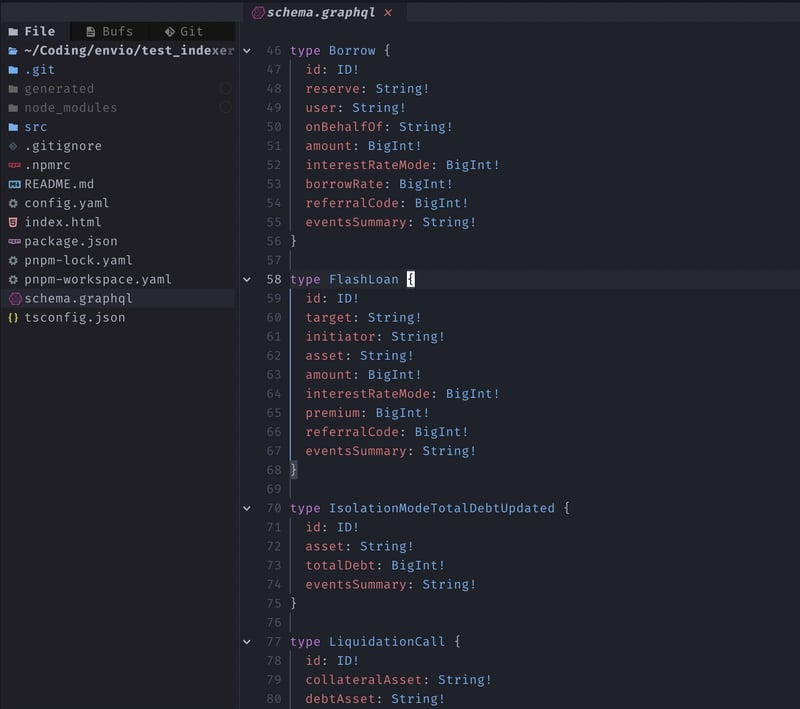Image resolution: width=800 pixels, height=709 pixels.
Task: Click the 'onBehalfOf: String!' field
Action: pos(379,127)
